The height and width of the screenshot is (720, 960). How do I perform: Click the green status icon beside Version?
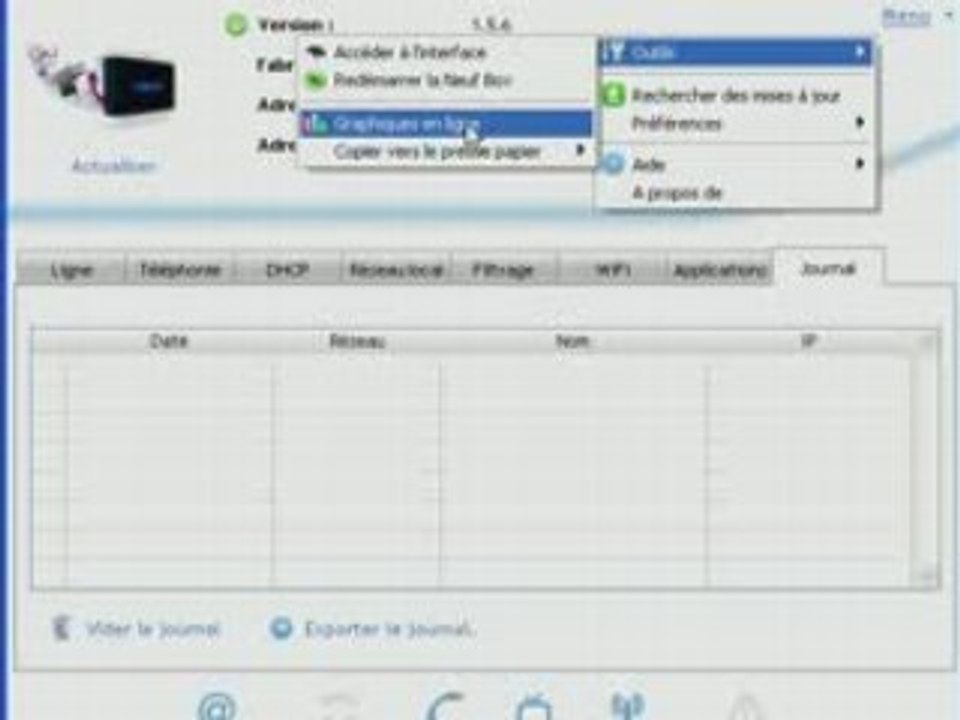pyautogui.click(x=236, y=25)
